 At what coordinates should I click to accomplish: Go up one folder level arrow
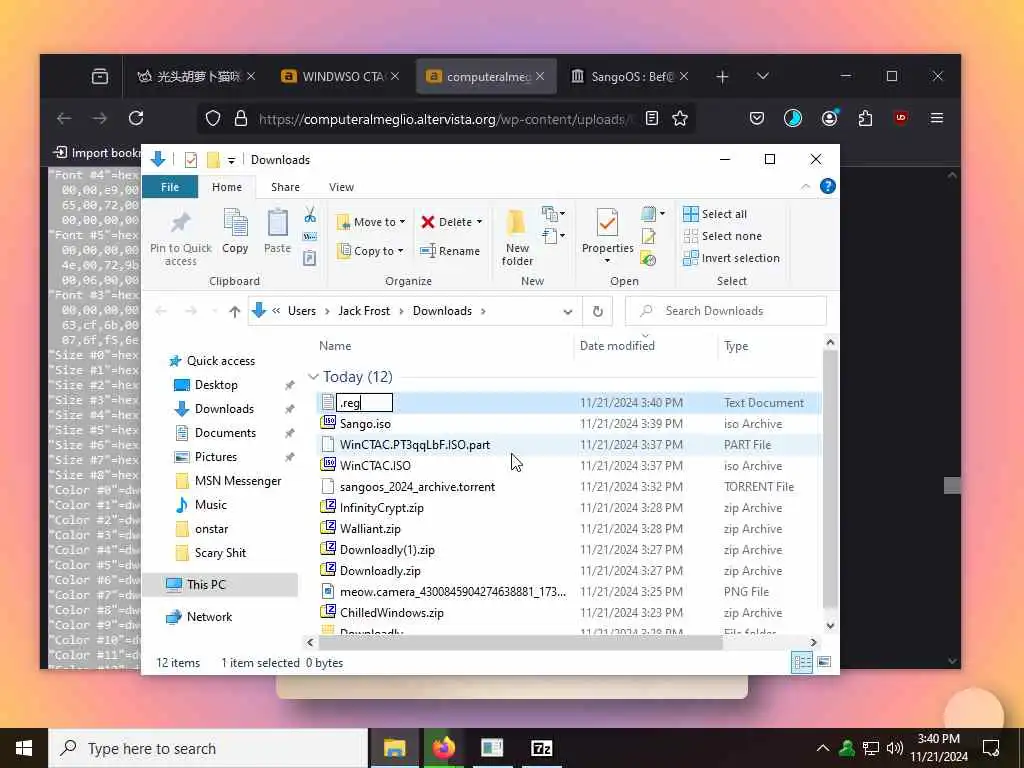[x=234, y=312]
